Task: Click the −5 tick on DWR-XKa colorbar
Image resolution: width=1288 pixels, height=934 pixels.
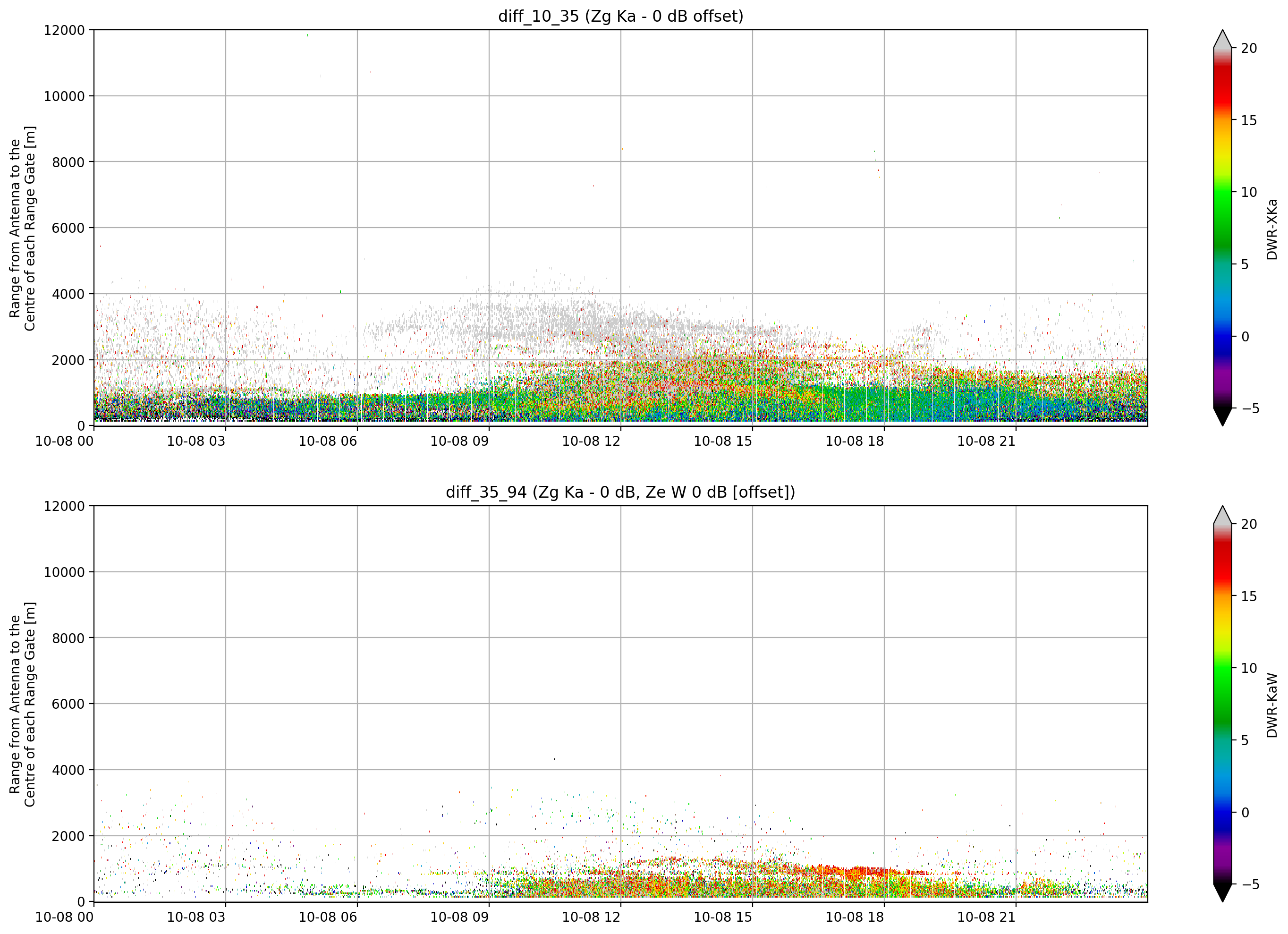Action: pyautogui.click(x=1250, y=408)
